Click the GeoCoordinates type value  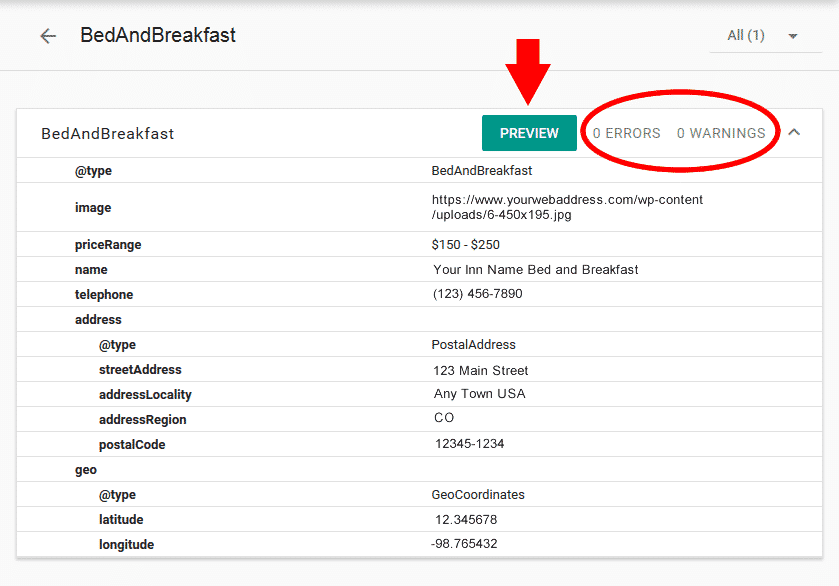[x=478, y=495]
